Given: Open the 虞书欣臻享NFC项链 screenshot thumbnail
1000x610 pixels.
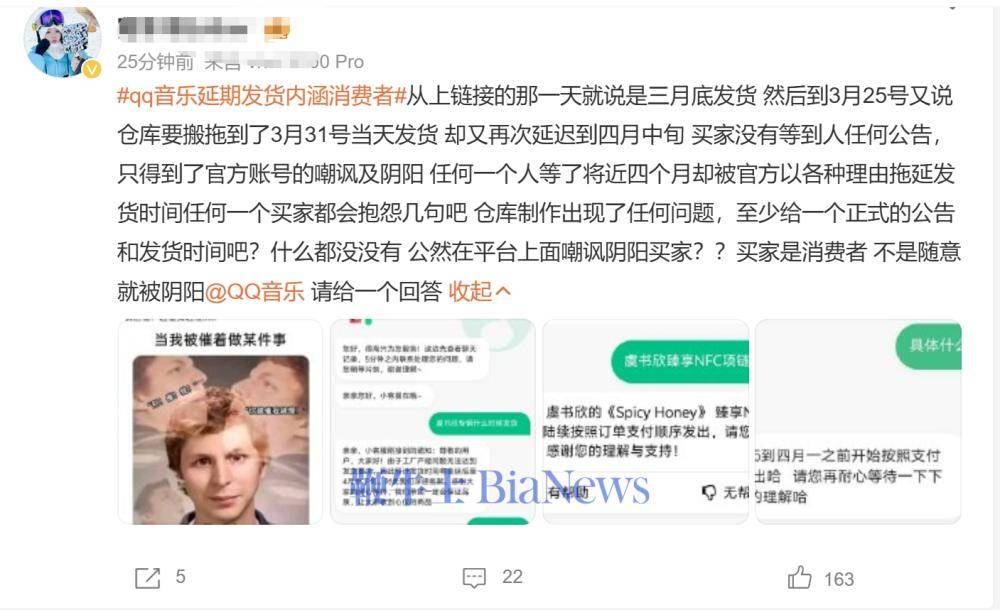Looking at the screenshot, I should tap(645, 422).
